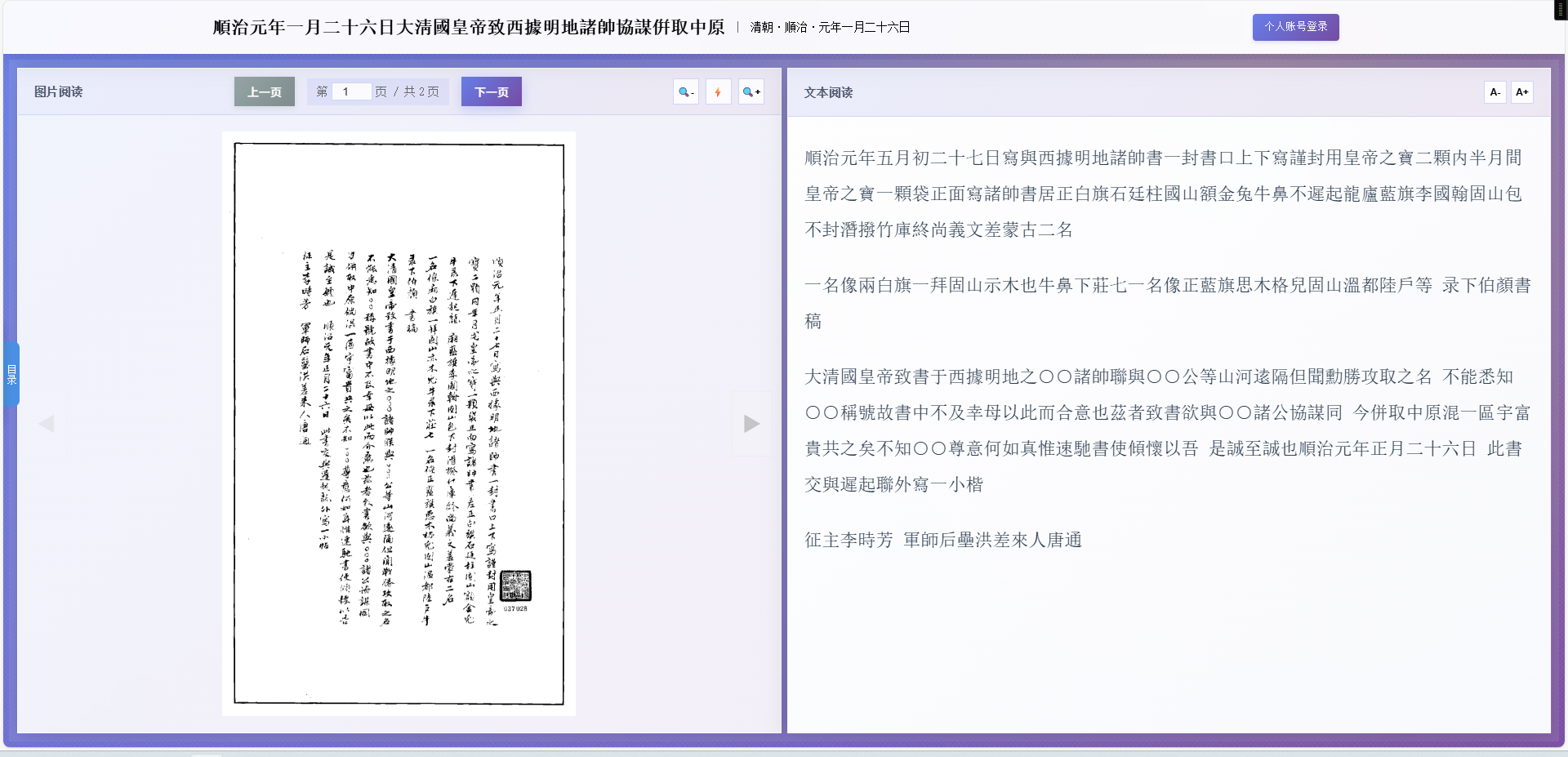Decrease text size with A- icon
The height and width of the screenshot is (757, 1568).
pyautogui.click(x=1494, y=91)
